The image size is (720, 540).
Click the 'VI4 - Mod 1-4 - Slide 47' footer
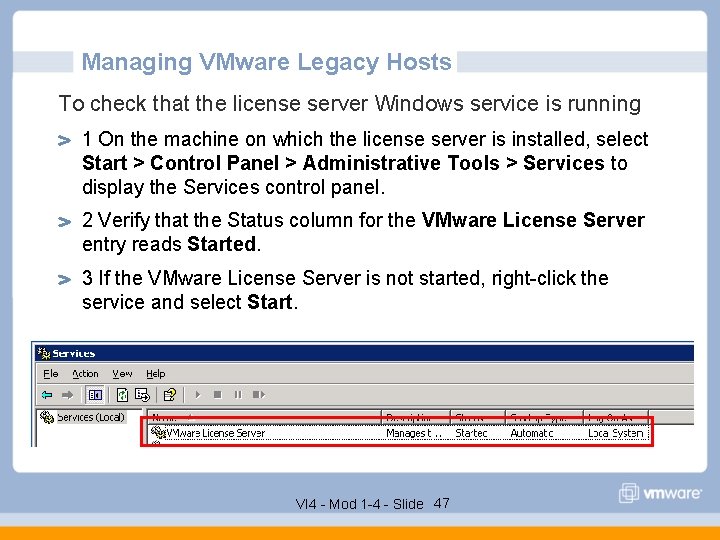[x=372, y=504]
